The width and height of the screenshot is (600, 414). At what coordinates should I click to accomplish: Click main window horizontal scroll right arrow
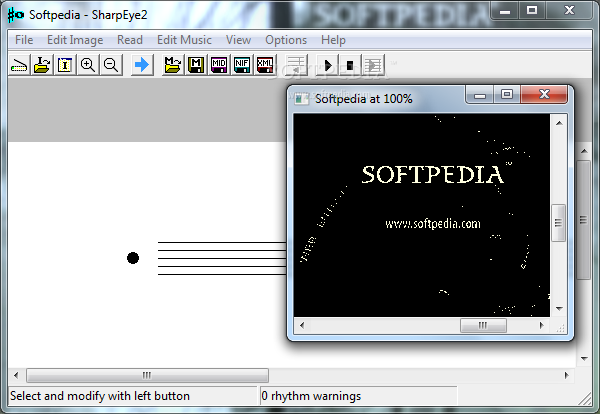tap(567, 375)
